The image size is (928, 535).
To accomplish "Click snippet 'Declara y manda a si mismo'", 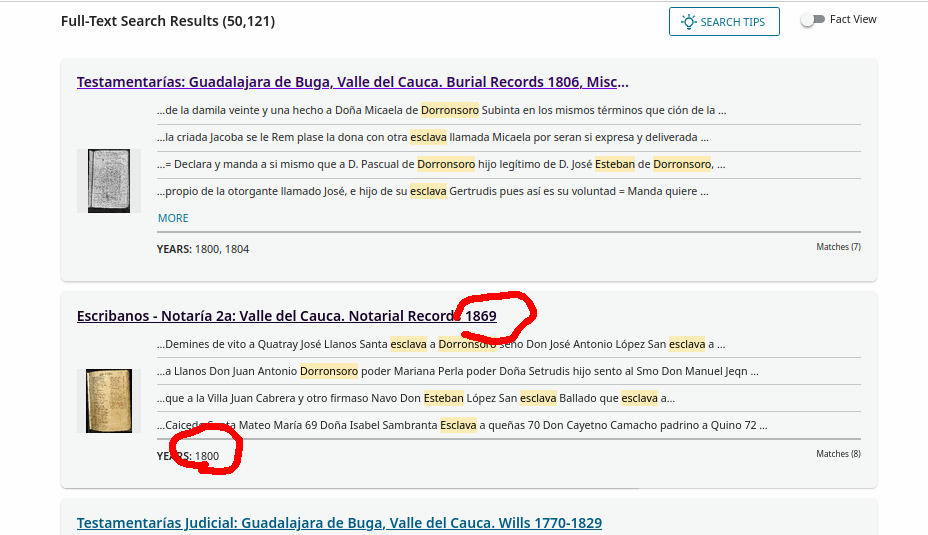I will (441, 164).
